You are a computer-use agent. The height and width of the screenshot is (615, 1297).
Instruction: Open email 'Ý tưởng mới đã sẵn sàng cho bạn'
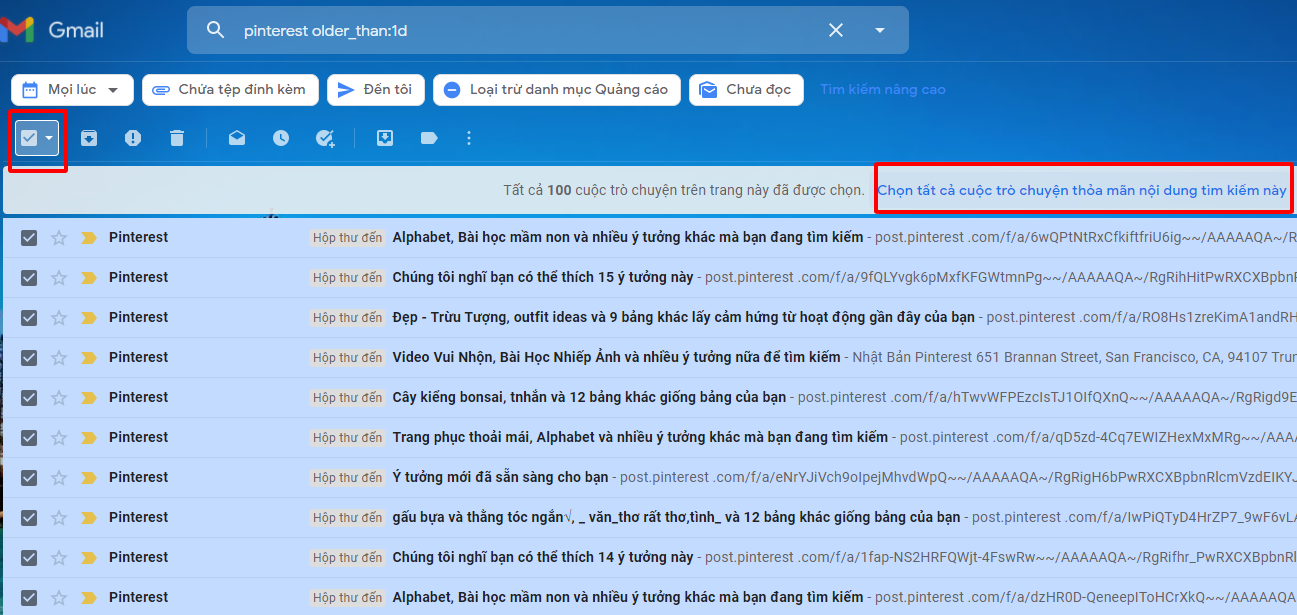pos(500,477)
